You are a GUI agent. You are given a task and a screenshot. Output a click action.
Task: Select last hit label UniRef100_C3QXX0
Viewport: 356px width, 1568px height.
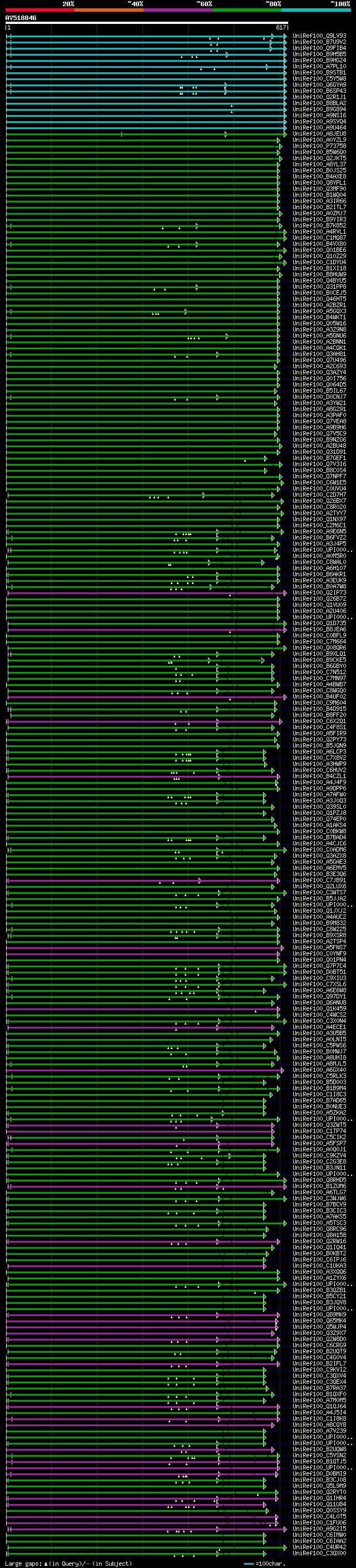pos(319,1553)
